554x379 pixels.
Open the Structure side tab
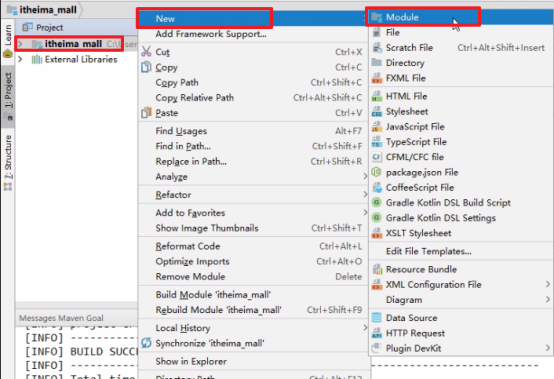pos(8,162)
